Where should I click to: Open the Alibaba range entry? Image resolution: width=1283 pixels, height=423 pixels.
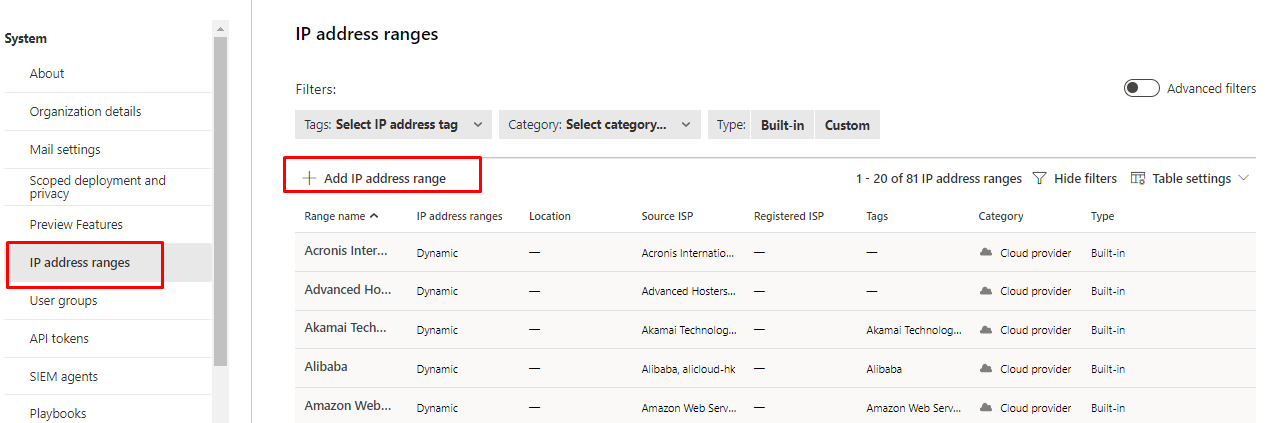coord(326,367)
